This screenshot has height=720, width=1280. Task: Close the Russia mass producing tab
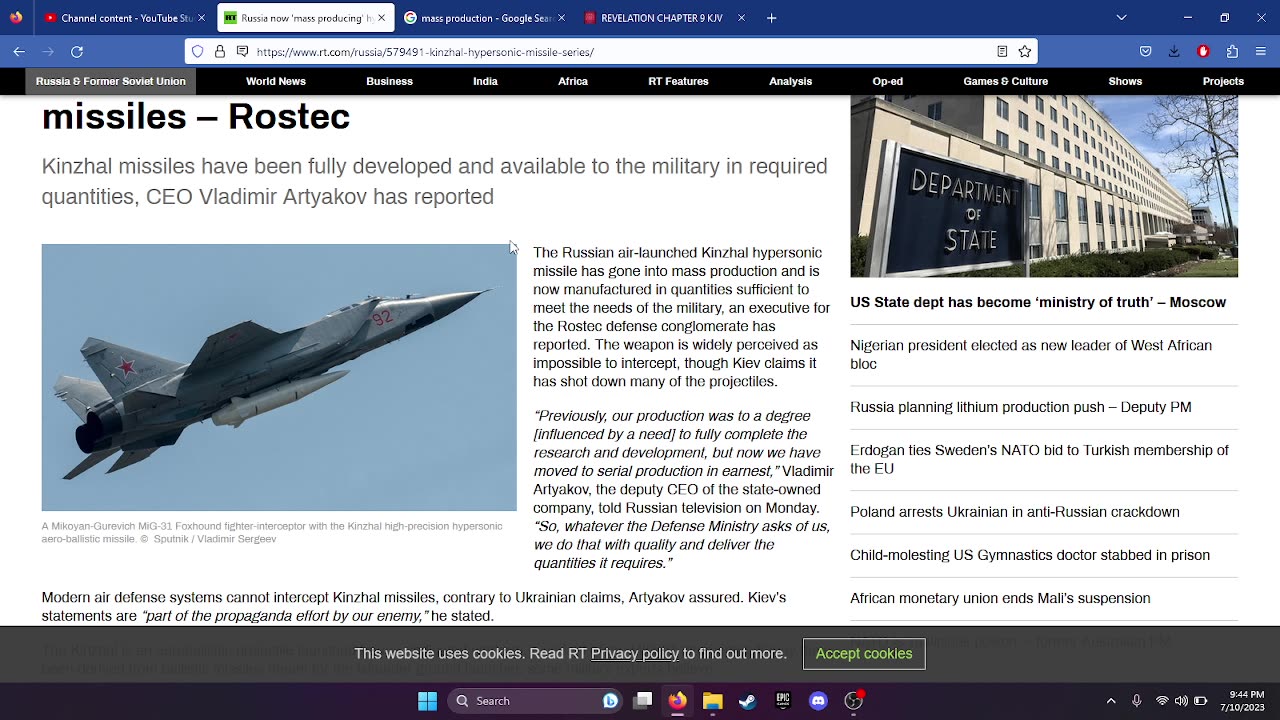tap(381, 18)
